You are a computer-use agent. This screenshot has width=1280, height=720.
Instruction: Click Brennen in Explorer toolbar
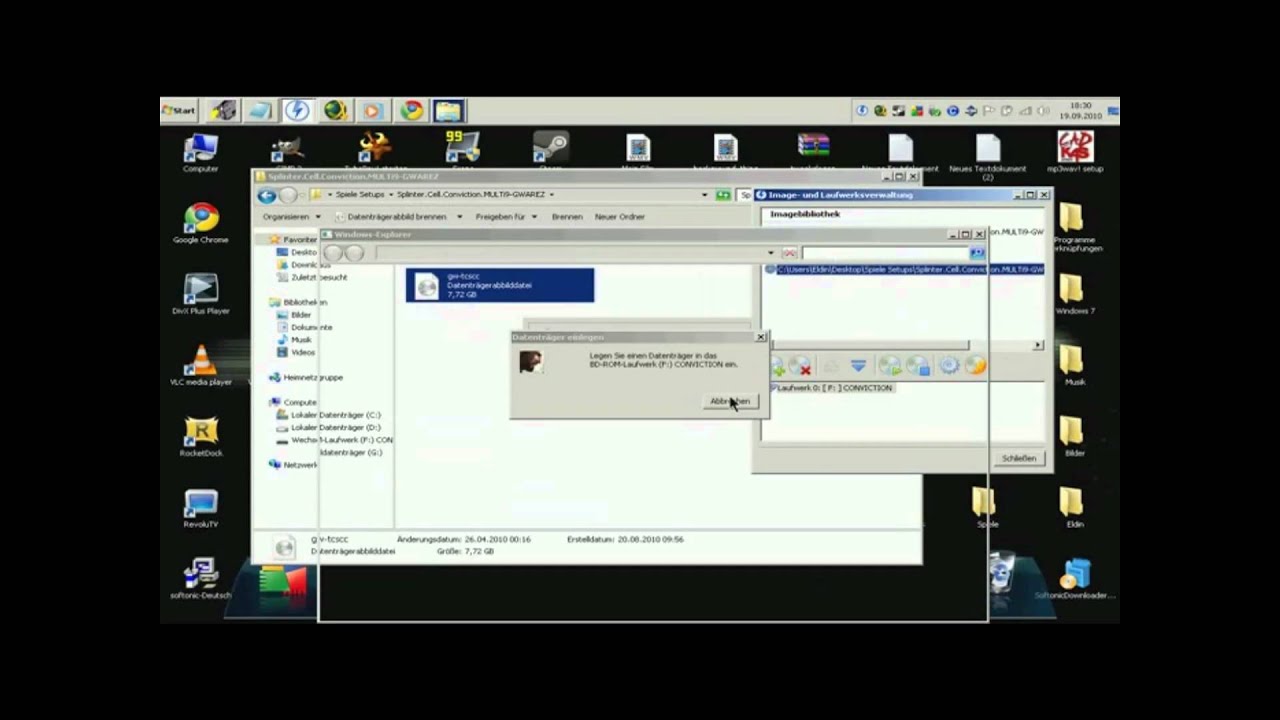pyautogui.click(x=567, y=217)
